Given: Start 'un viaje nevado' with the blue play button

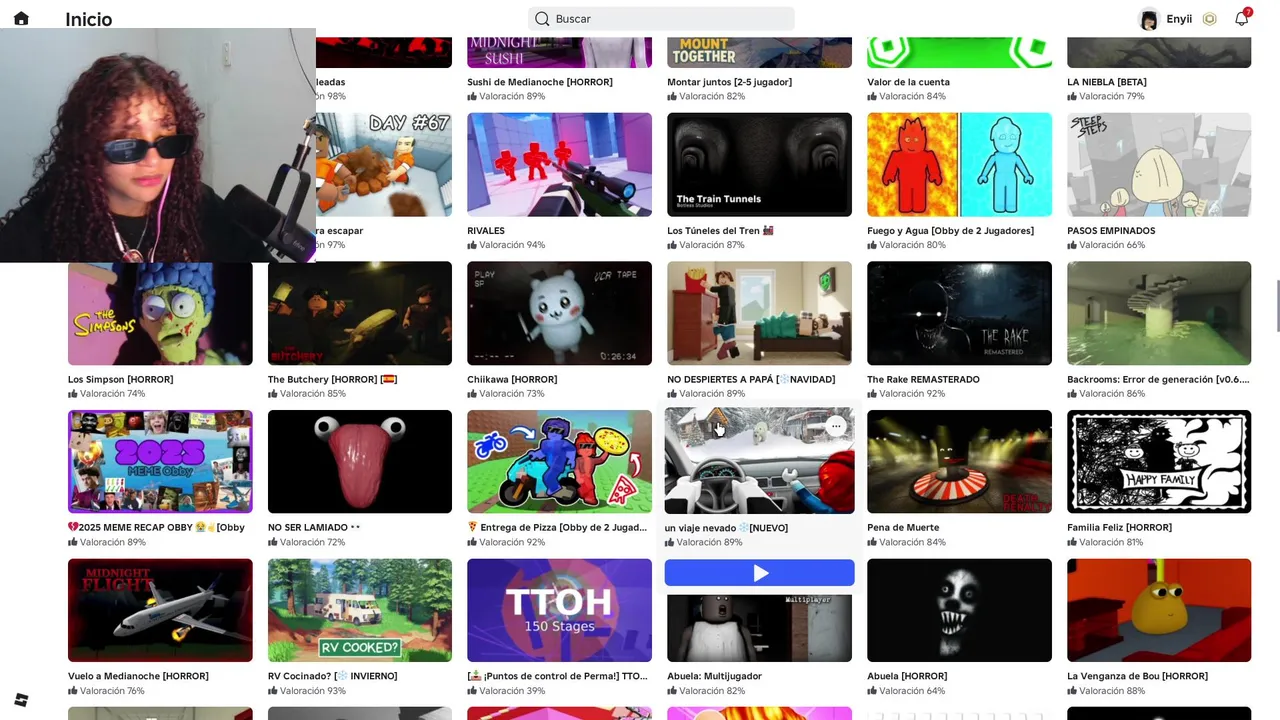Looking at the screenshot, I should [x=760, y=573].
